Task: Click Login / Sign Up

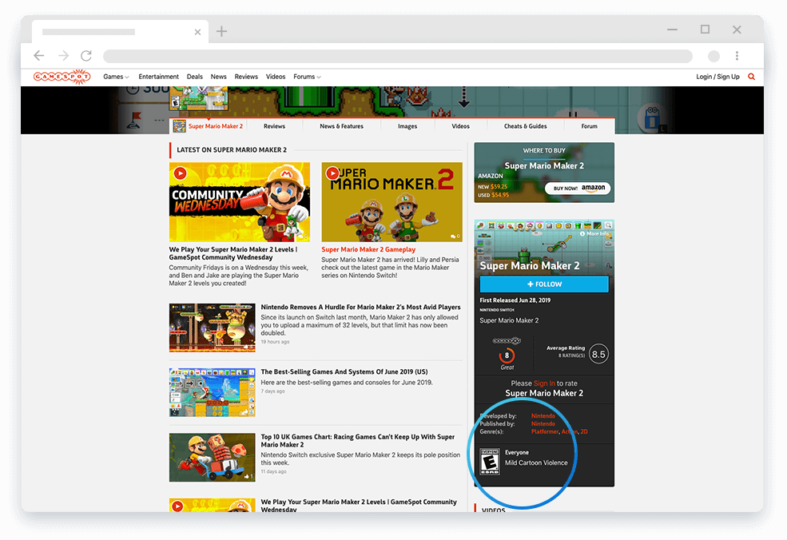Action: (718, 77)
